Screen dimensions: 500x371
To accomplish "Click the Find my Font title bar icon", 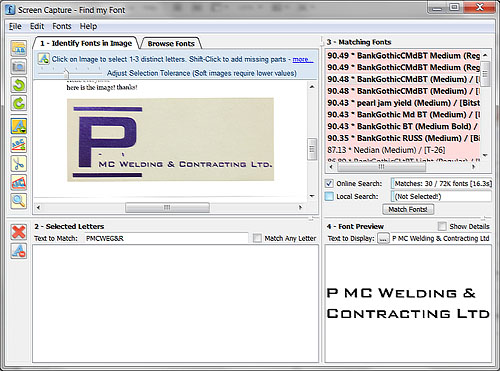I will pos(10,10).
